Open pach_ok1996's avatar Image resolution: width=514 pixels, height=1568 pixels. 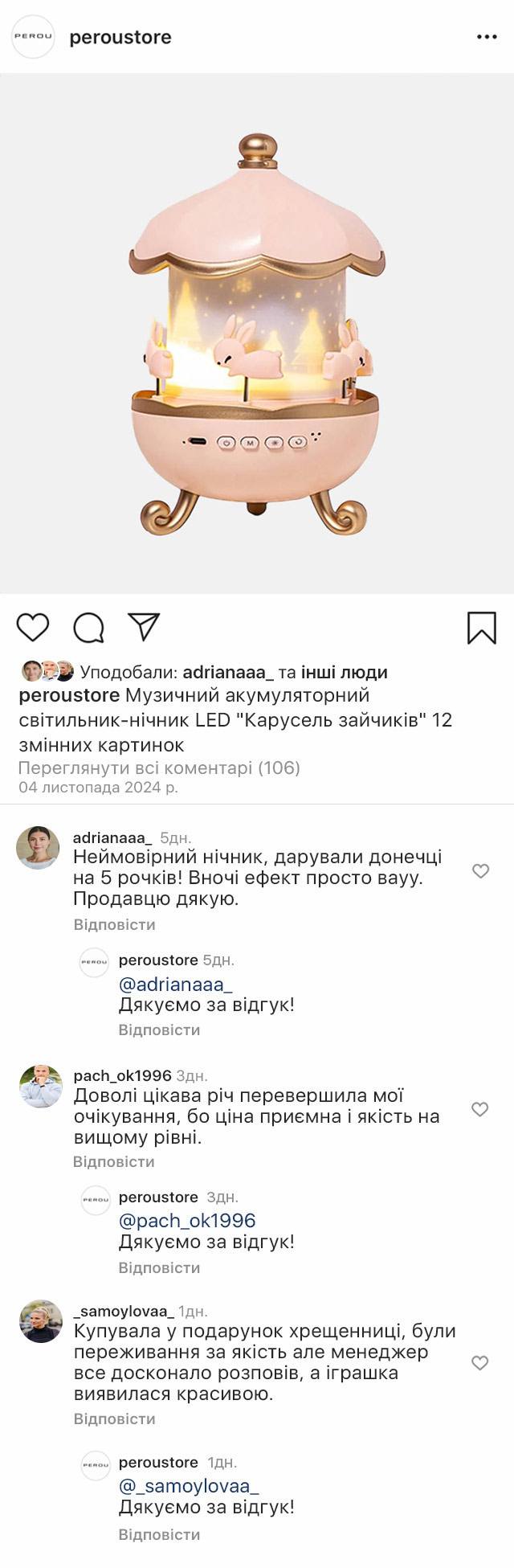coord(40,1086)
